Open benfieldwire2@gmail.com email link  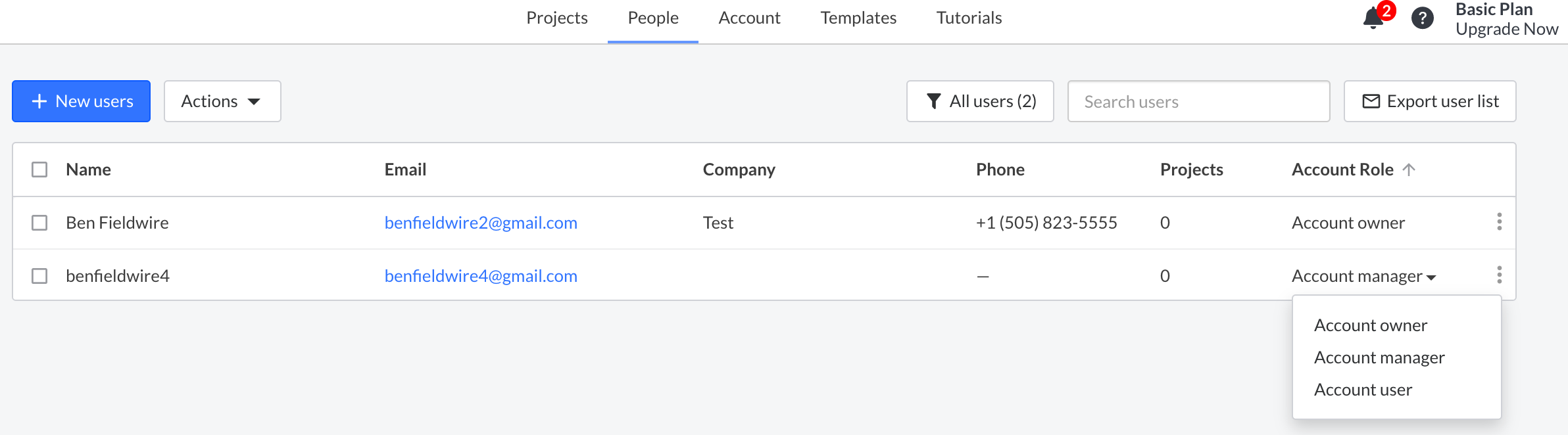coord(481,223)
